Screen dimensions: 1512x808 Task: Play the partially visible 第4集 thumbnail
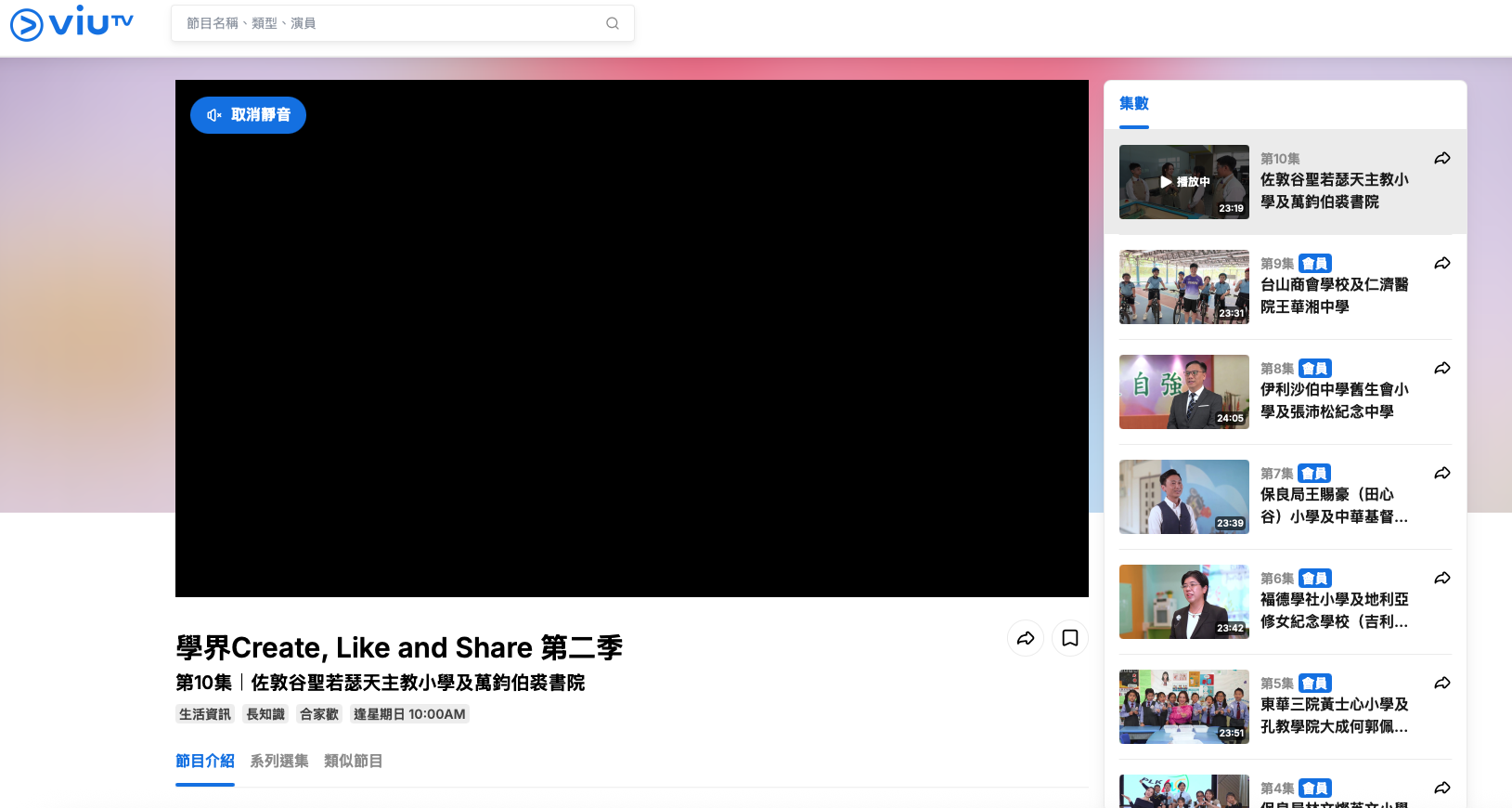click(1184, 791)
